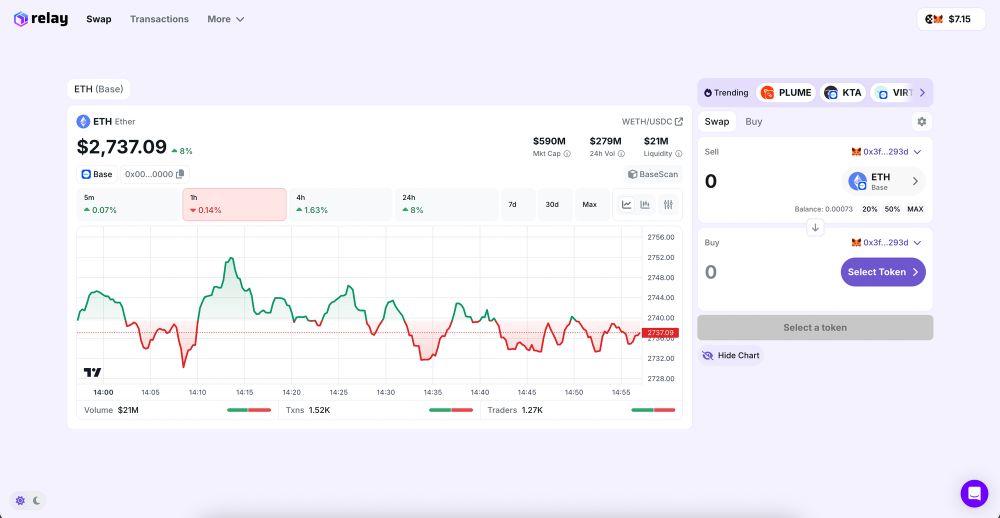Click the MetaMask fox icon in Buy row
Screen dimensions: 1000x518
point(856,242)
